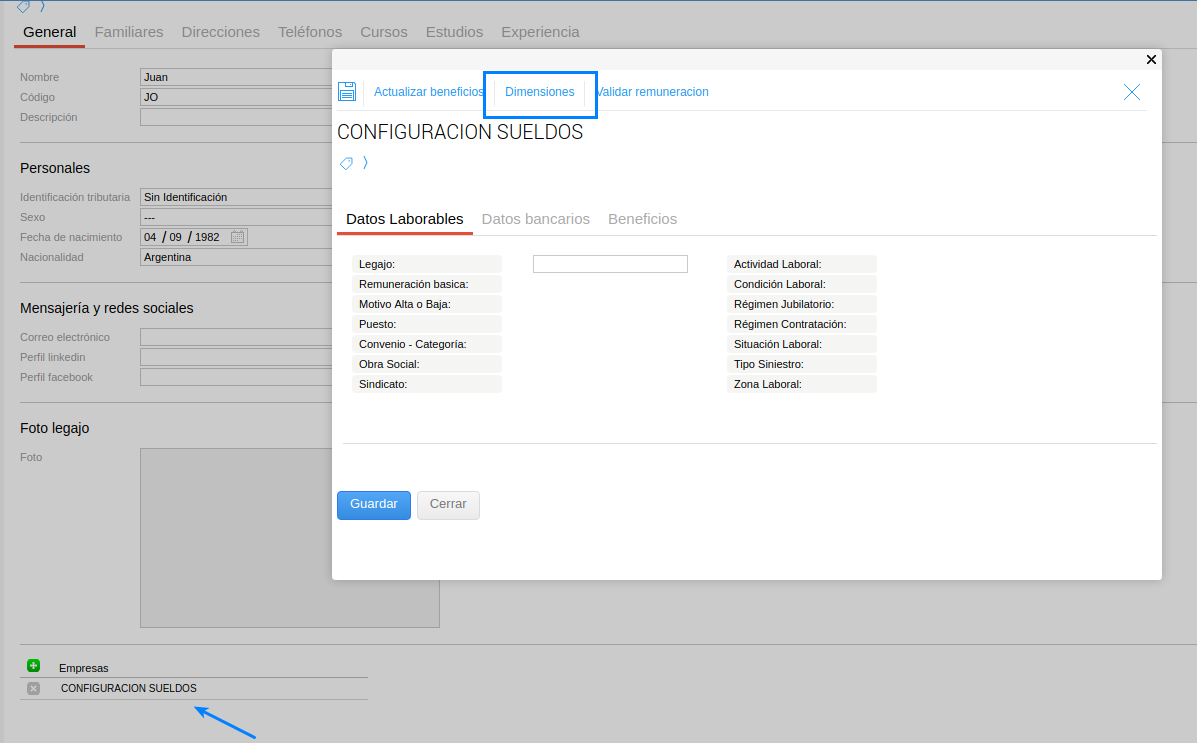Select the General tab
The width and height of the screenshot is (1197, 743).
point(50,32)
